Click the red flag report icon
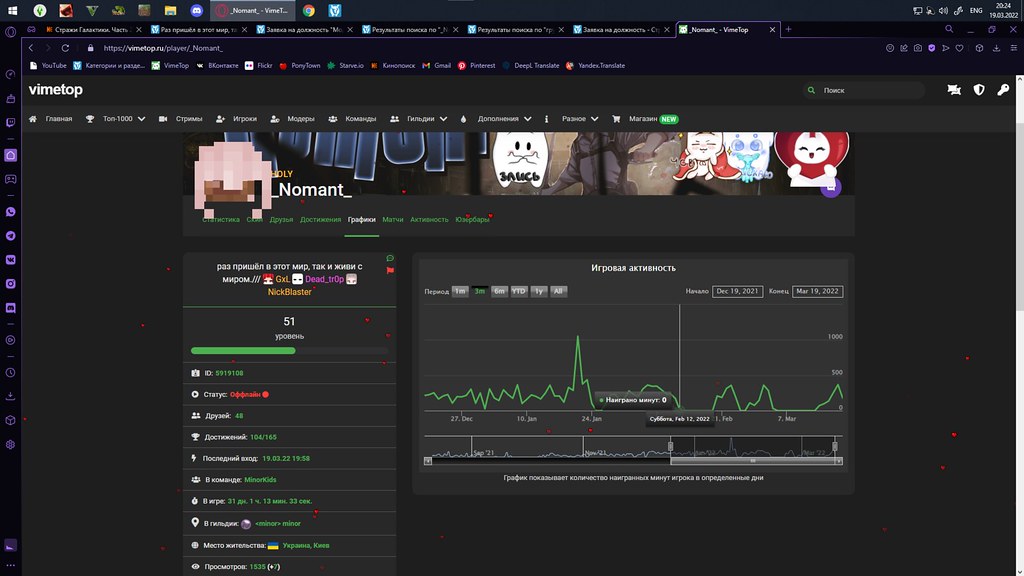1024x576 pixels. [390, 270]
